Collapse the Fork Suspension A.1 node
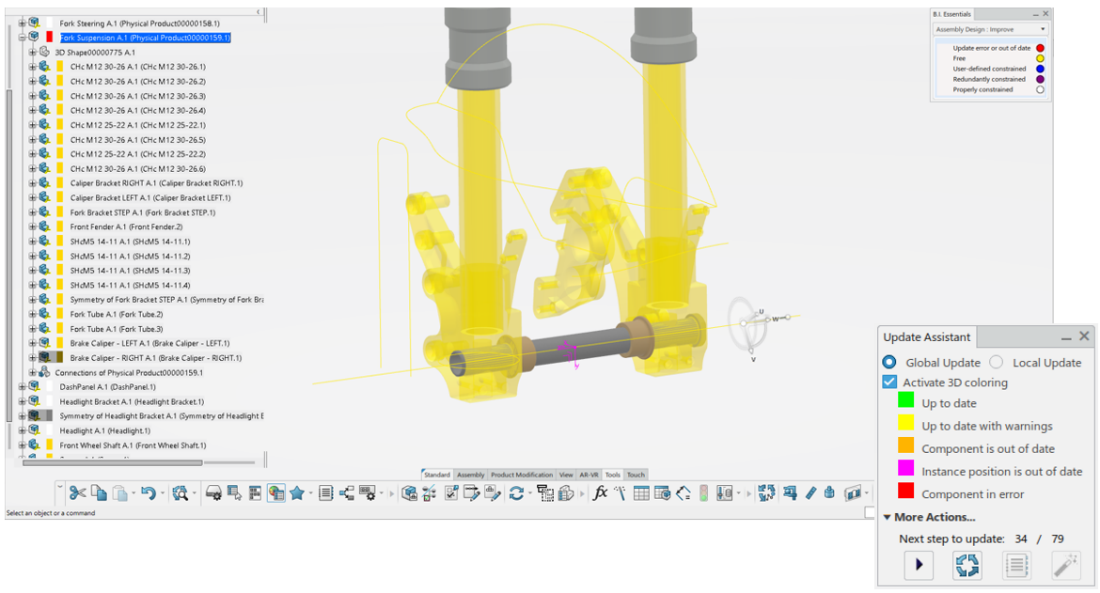The width and height of the screenshot is (1100, 593). pos(23,37)
